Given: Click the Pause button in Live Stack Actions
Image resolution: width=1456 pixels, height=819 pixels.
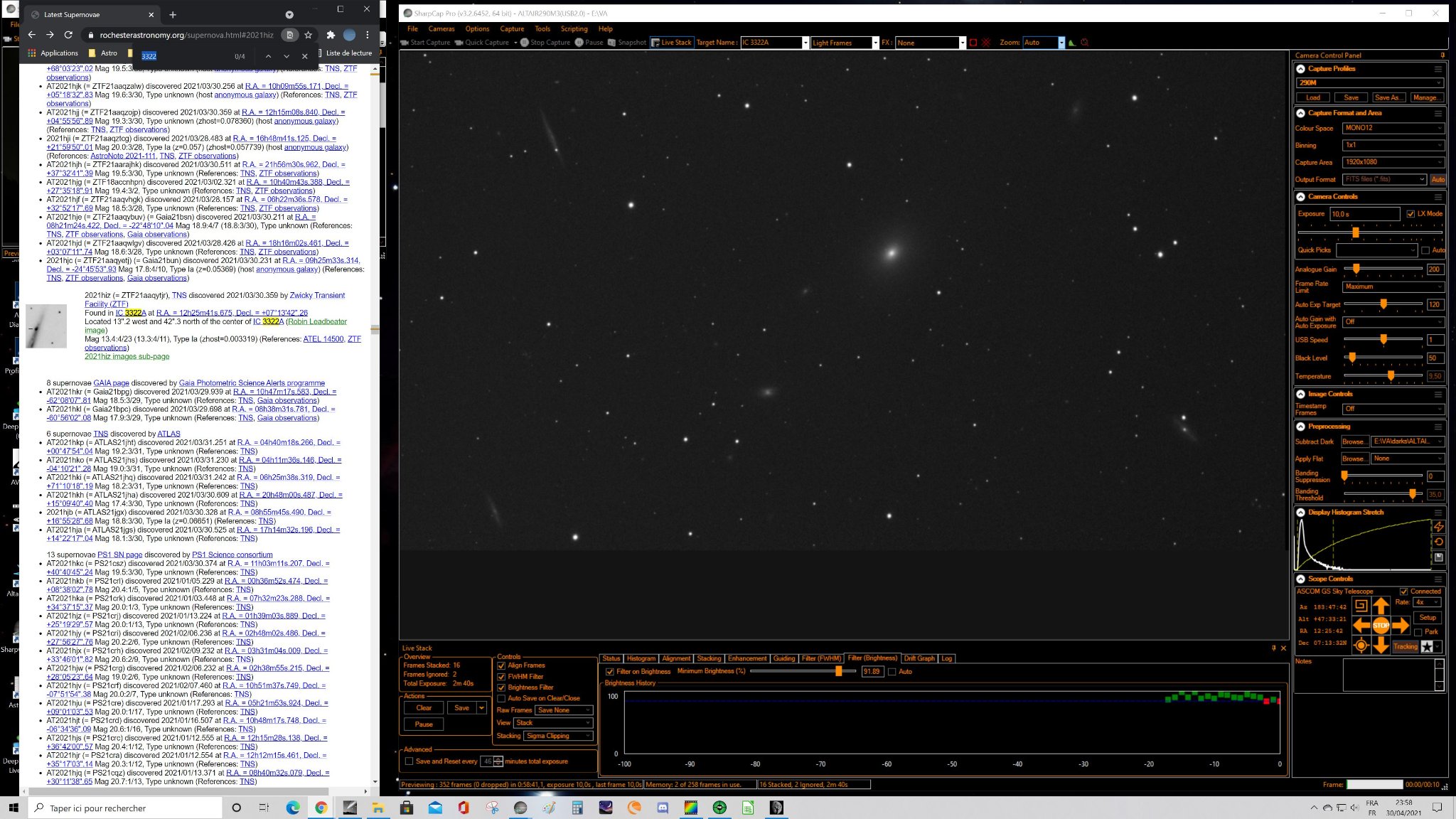Looking at the screenshot, I should 424,724.
